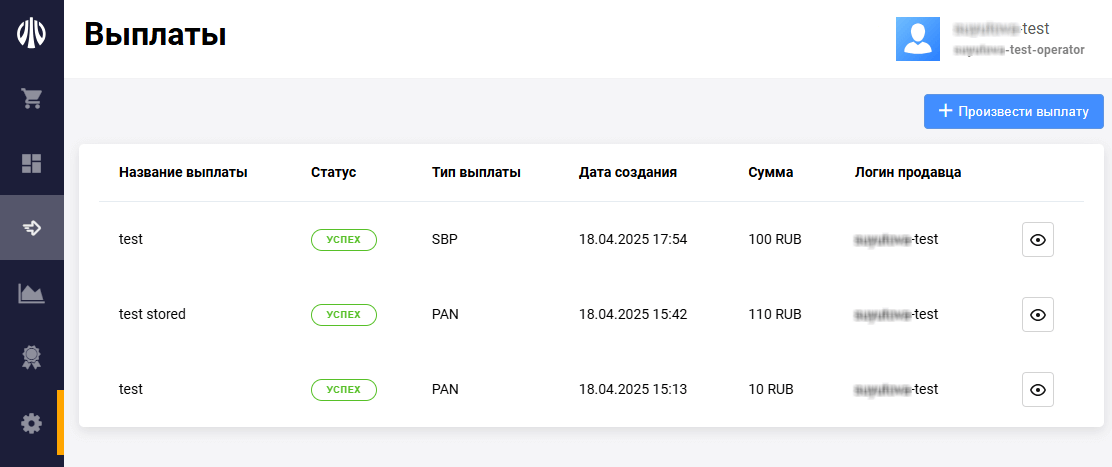View details of the 'test stored' payout
This screenshot has height=467, width=1112.
click(x=1037, y=314)
